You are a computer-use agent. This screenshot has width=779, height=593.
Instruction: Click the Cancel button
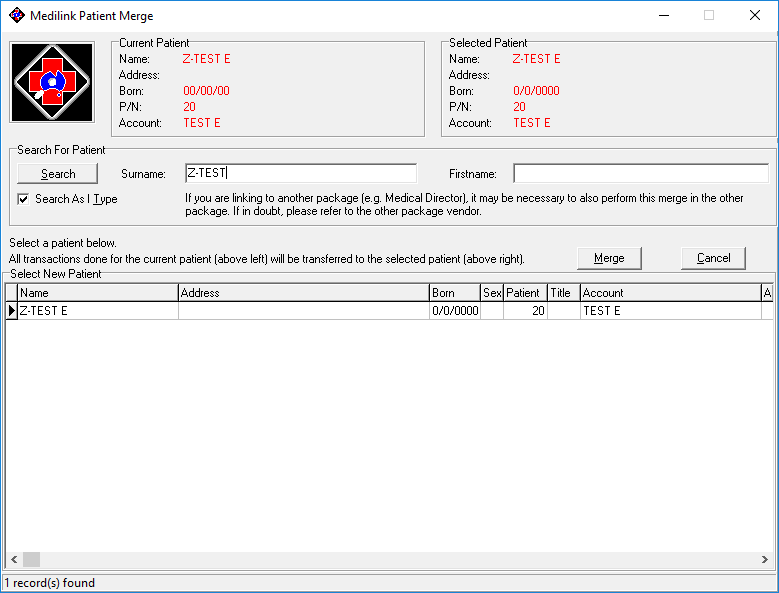pyautogui.click(x=713, y=258)
